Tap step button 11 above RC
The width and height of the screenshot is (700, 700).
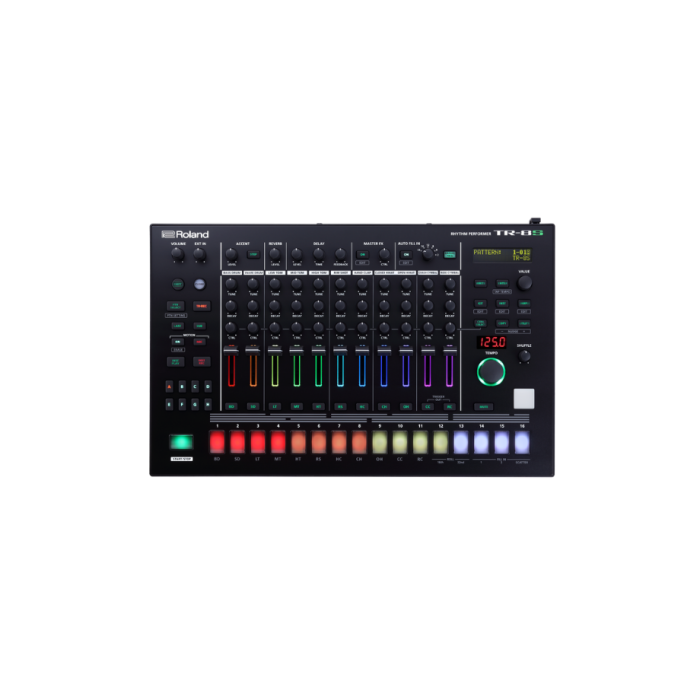[421, 442]
